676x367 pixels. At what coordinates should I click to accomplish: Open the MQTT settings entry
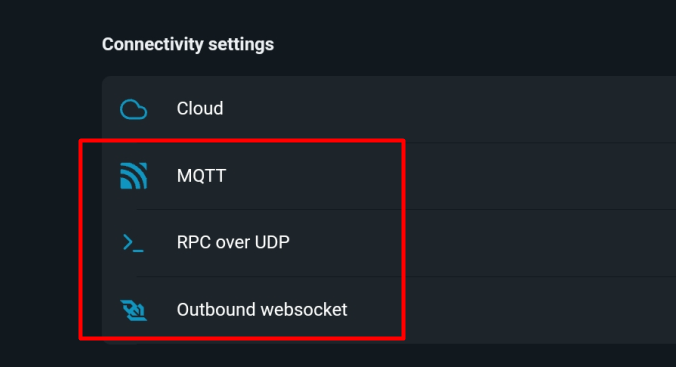tap(389, 176)
